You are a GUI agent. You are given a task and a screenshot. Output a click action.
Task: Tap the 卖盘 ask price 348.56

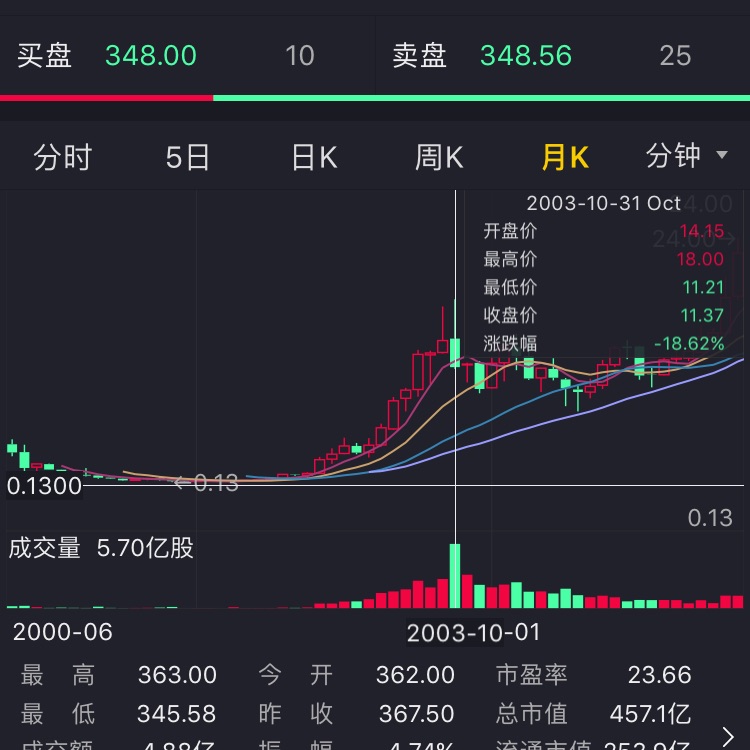(x=526, y=55)
